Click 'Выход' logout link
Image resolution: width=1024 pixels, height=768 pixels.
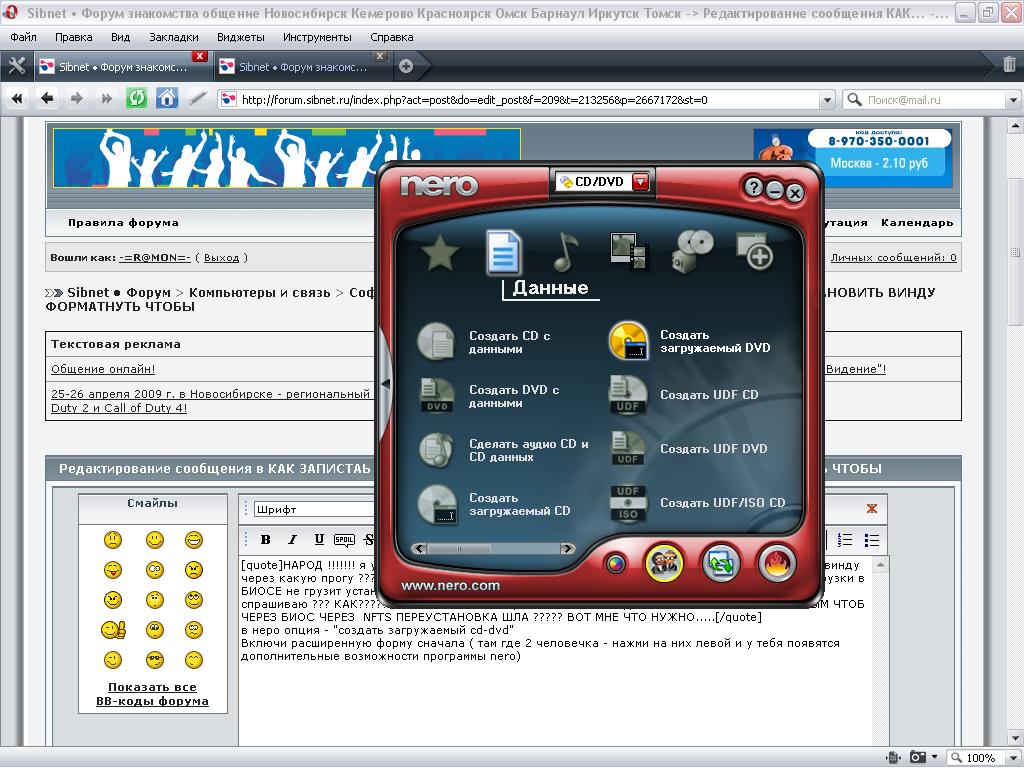[x=221, y=258]
